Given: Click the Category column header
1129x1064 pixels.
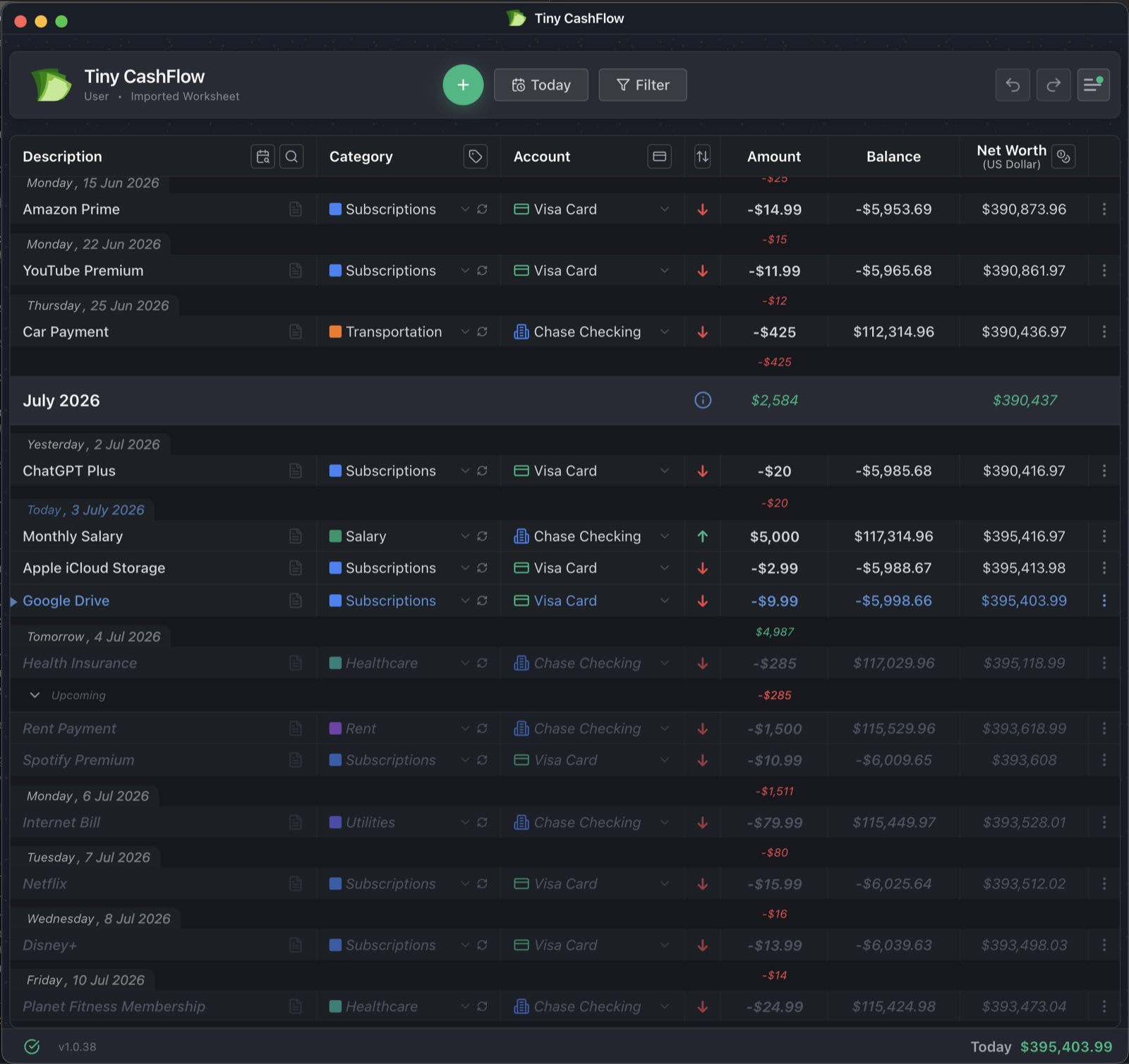Looking at the screenshot, I should [x=361, y=157].
